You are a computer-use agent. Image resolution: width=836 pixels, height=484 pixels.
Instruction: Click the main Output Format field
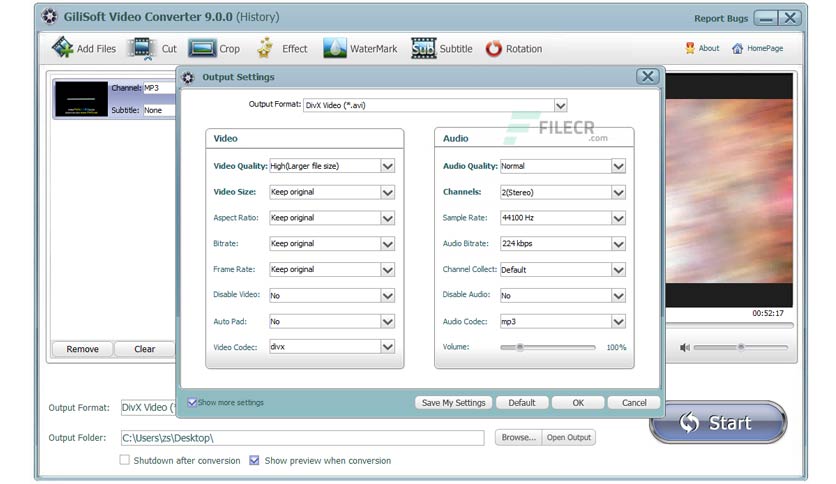click(x=148, y=407)
